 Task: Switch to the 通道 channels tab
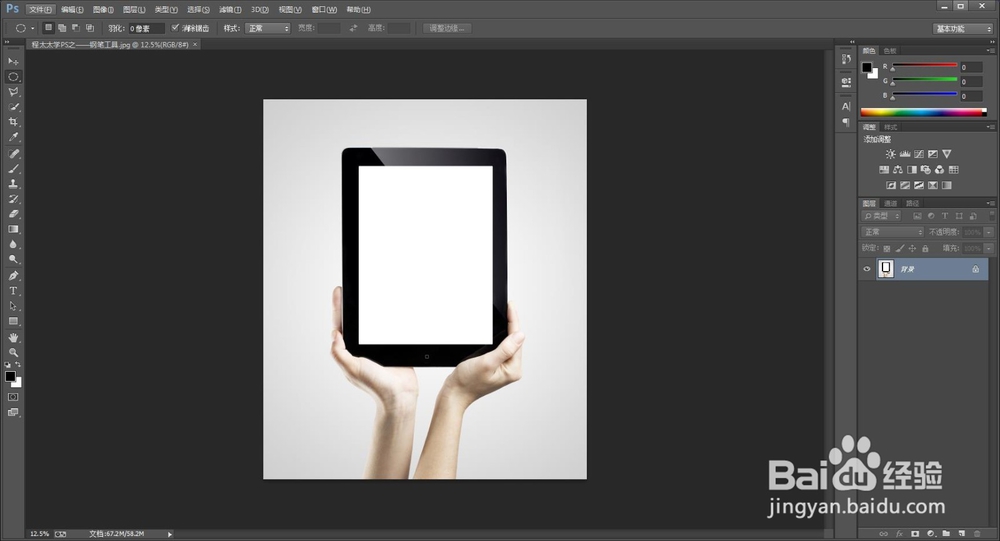891,204
